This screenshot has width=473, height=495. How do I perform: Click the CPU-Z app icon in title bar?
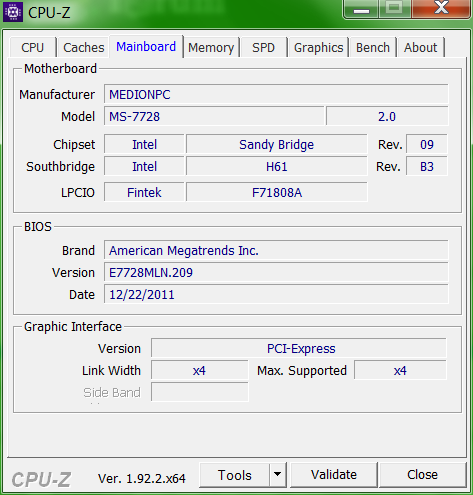[x=13, y=12]
